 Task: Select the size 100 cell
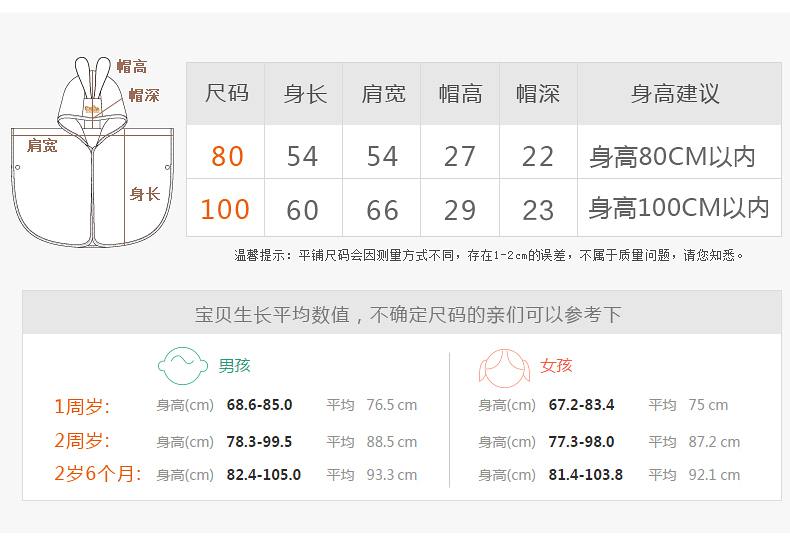tap(225, 210)
